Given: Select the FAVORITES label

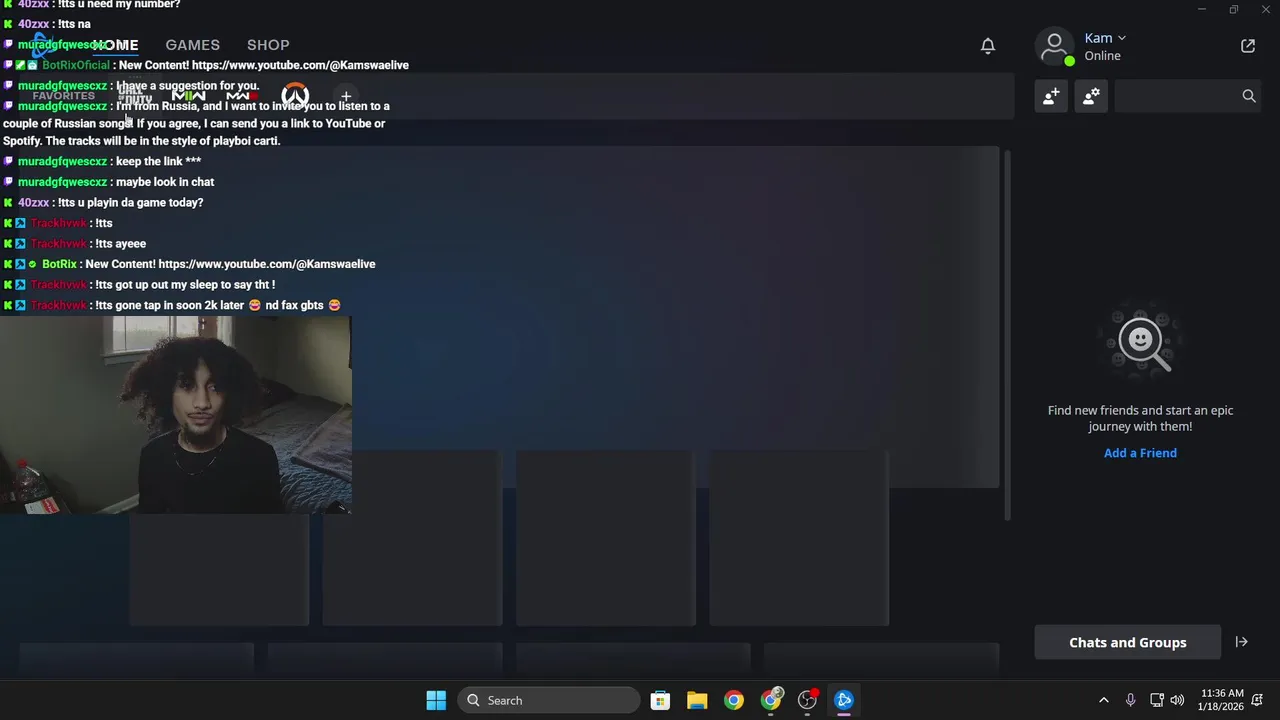Looking at the screenshot, I should pos(63,97).
